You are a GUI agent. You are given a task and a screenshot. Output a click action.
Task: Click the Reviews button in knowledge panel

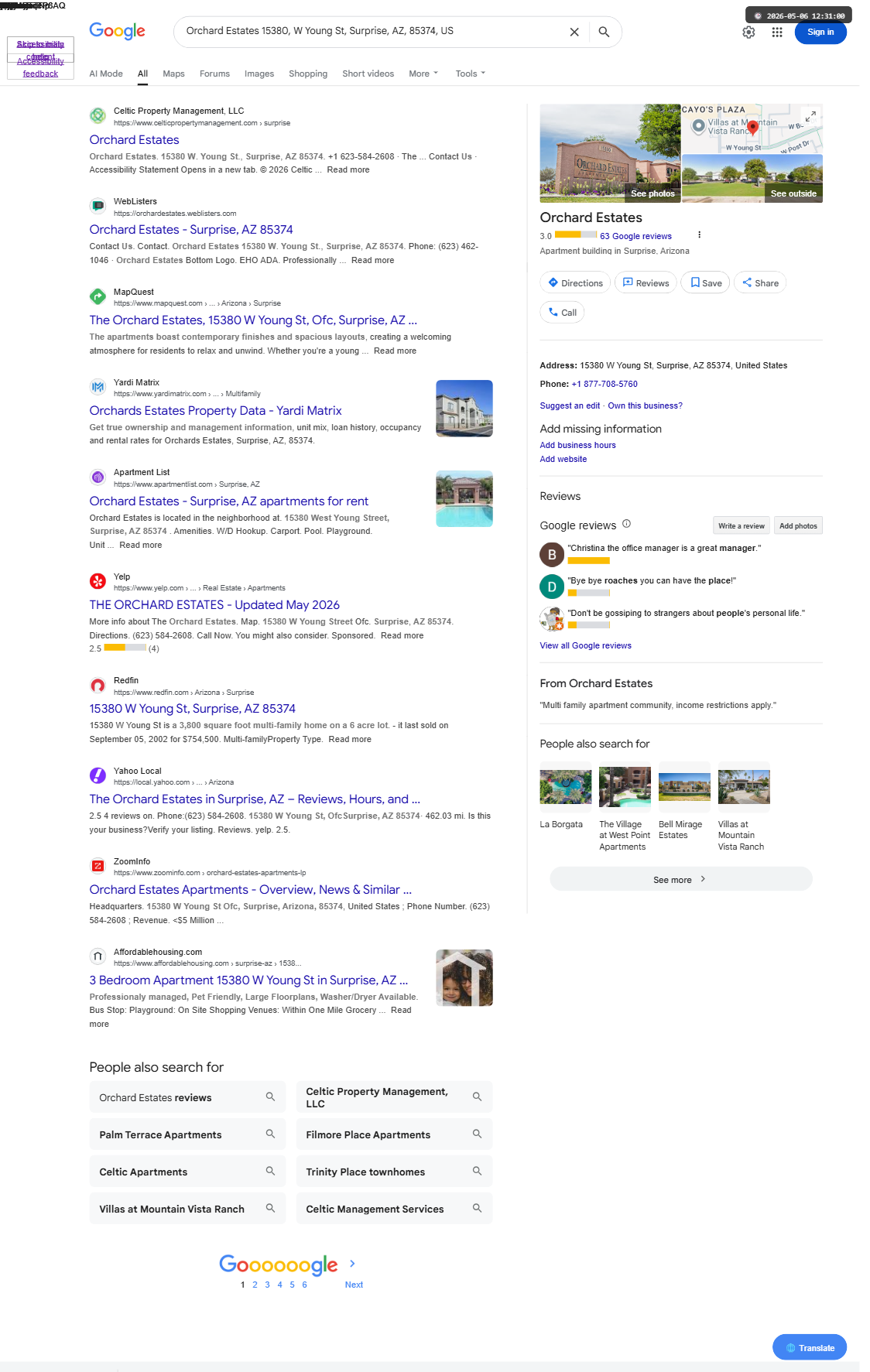(646, 282)
